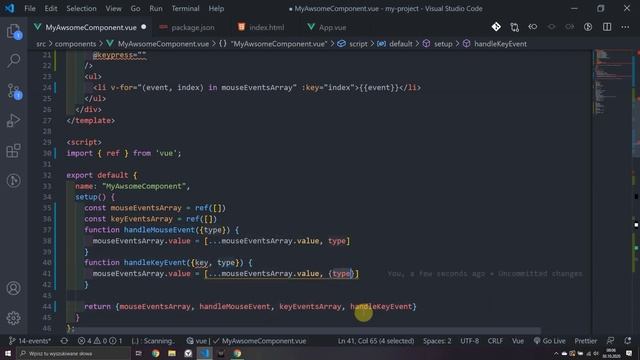Open the Go menu
Viewport: 640px width, 360px height.
tap(135, 8)
